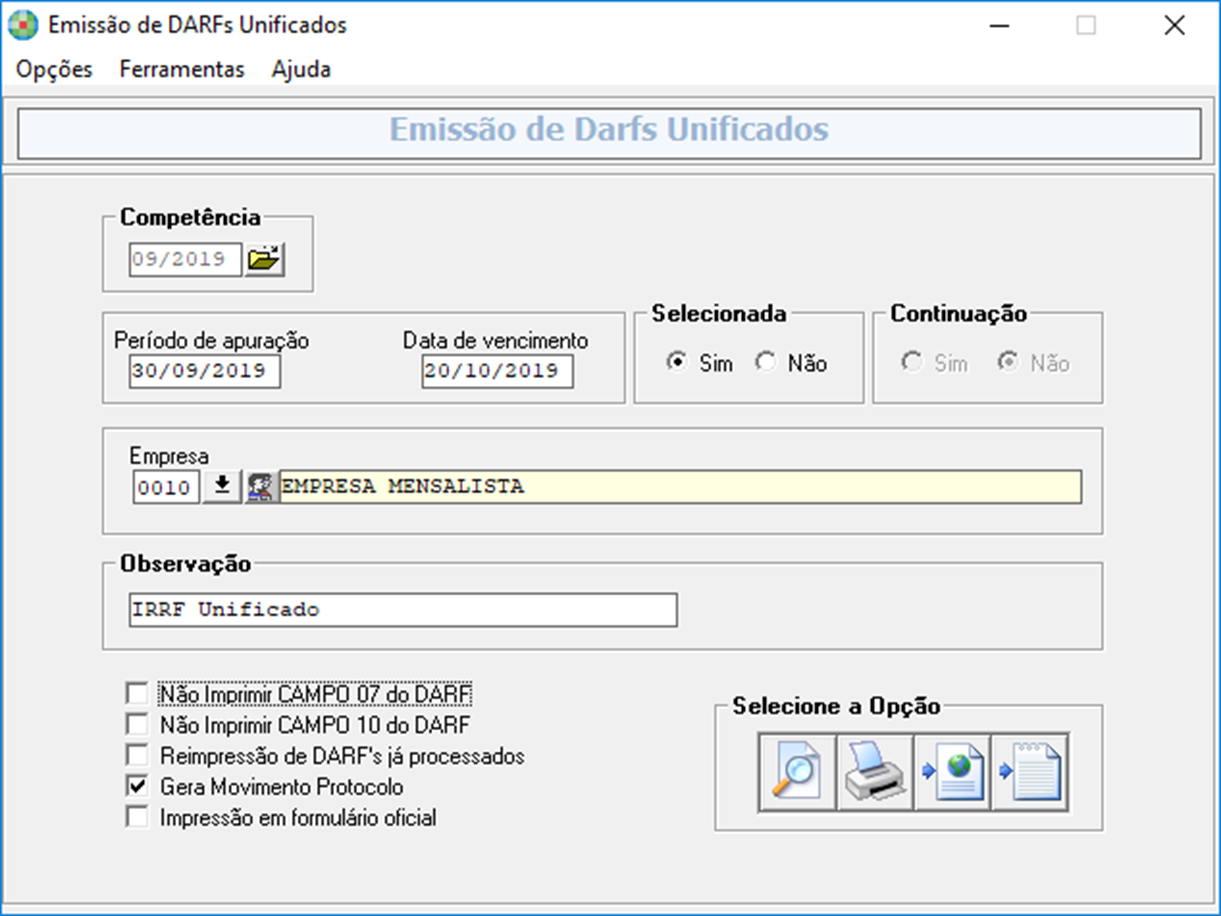The height and width of the screenshot is (916, 1221).
Task: Click the EMPRESA MENSALISTA name field
Action: point(680,487)
